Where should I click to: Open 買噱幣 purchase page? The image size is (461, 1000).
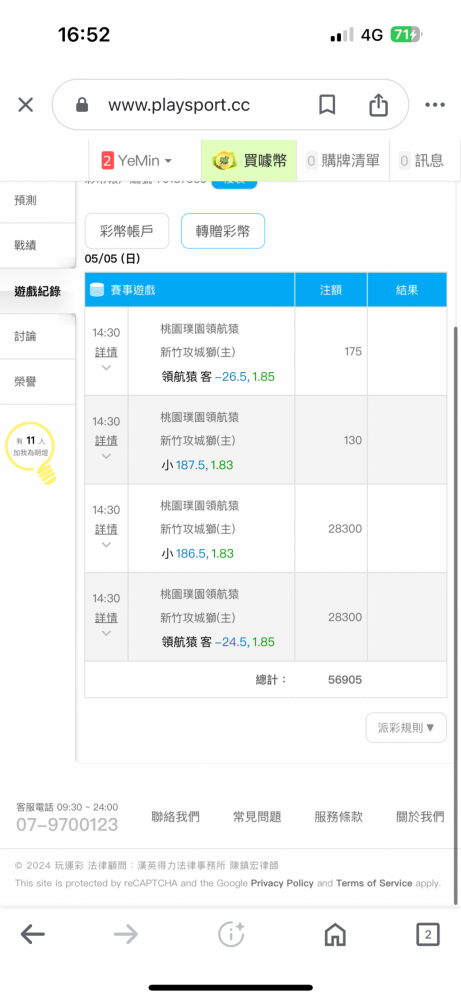(x=249, y=161)
